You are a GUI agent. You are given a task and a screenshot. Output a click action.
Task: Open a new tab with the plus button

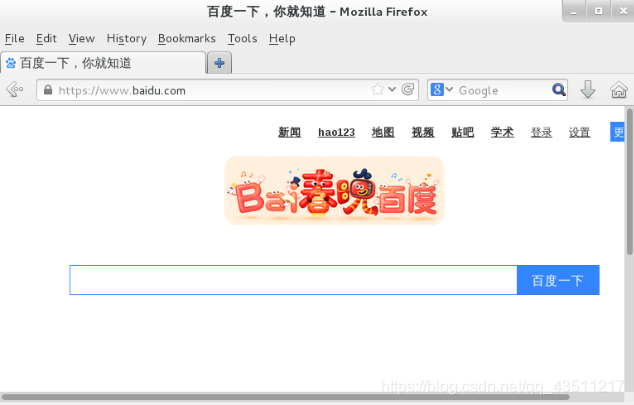click(220, 63)
